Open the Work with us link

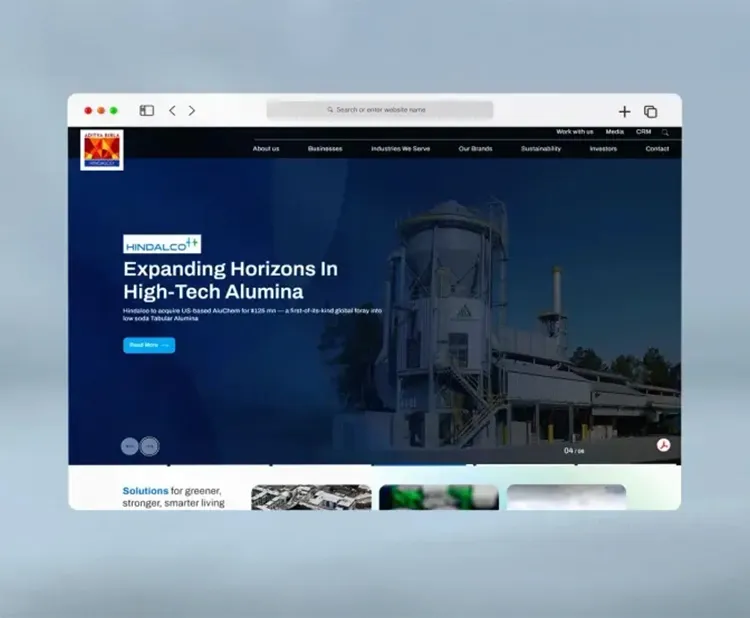(574, 132)
